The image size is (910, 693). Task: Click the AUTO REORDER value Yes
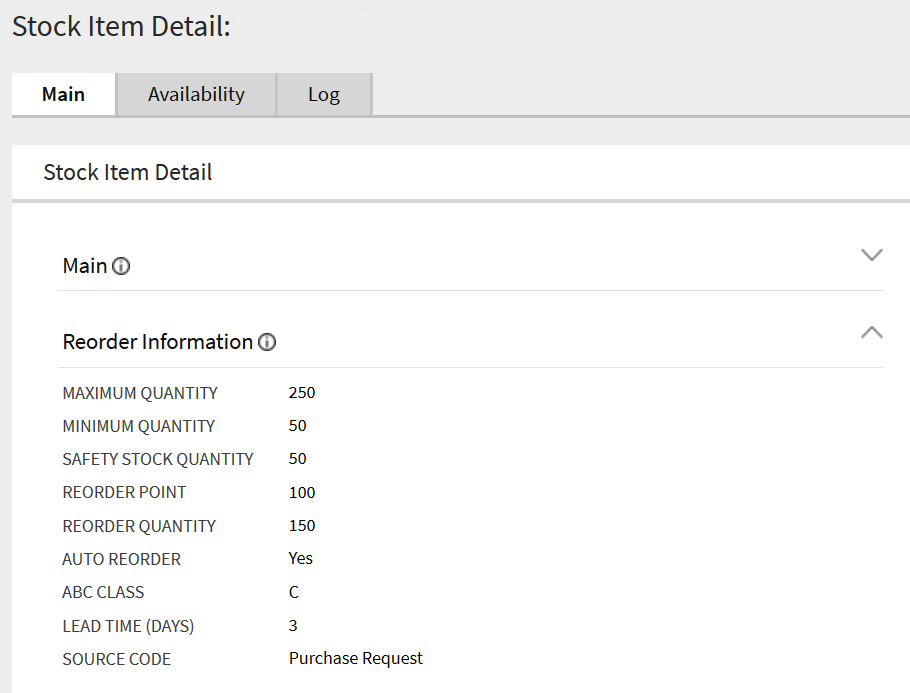point(300,559)
